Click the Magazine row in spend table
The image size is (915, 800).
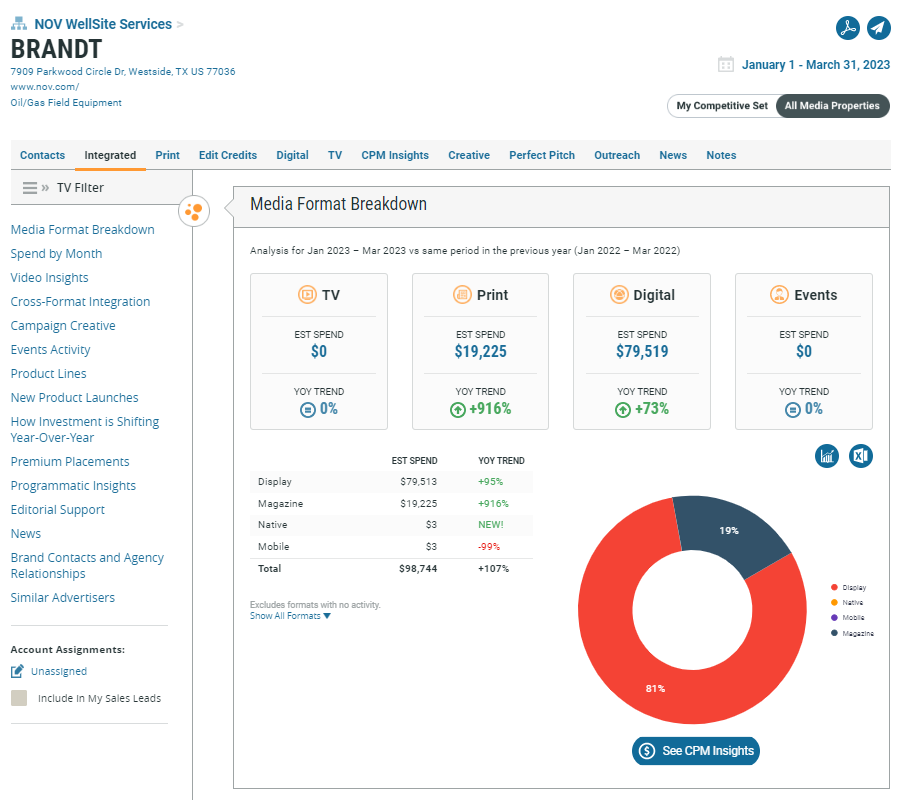[x=391, y=503]
